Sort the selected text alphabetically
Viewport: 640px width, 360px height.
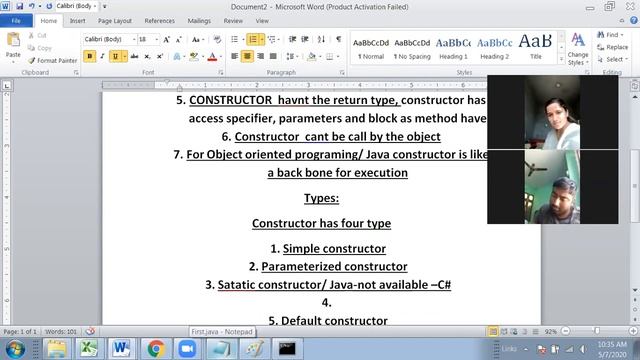click(x=321, y=39)
